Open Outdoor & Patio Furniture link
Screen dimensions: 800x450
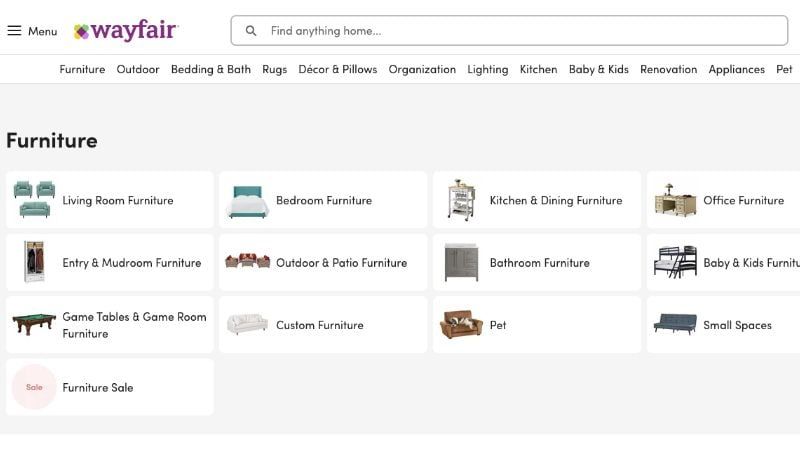coord(341,263)
